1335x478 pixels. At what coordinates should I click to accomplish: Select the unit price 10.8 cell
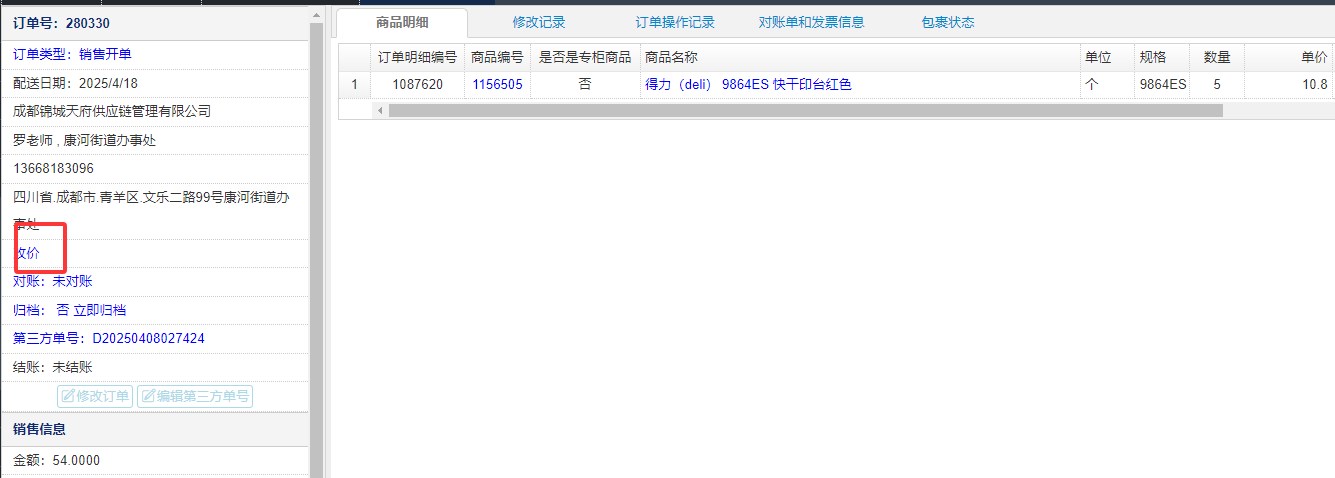1289,85
